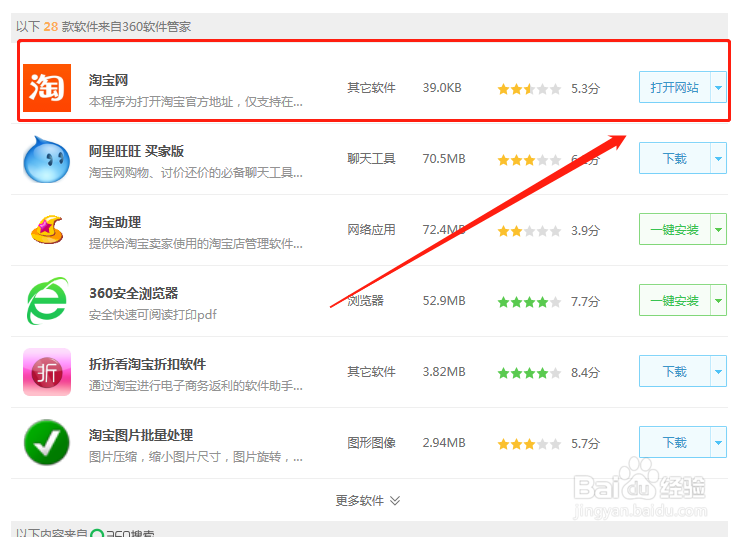The height and width of the screenshot is (537, 748).
Task: Click 打开网站 button for 淘宝网
Action: click(675, 87)
